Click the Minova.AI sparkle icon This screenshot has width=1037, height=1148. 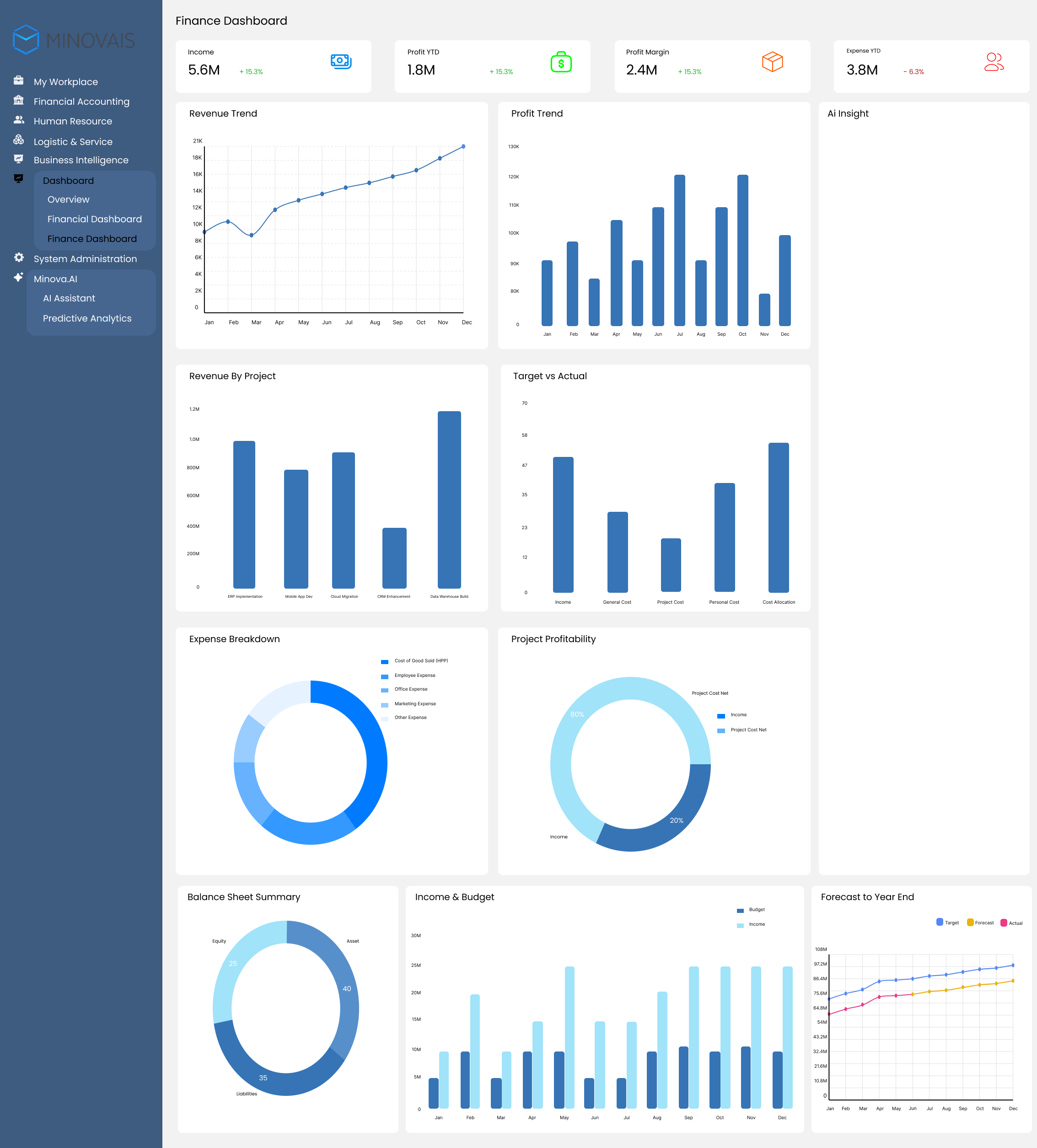[19, 277]
